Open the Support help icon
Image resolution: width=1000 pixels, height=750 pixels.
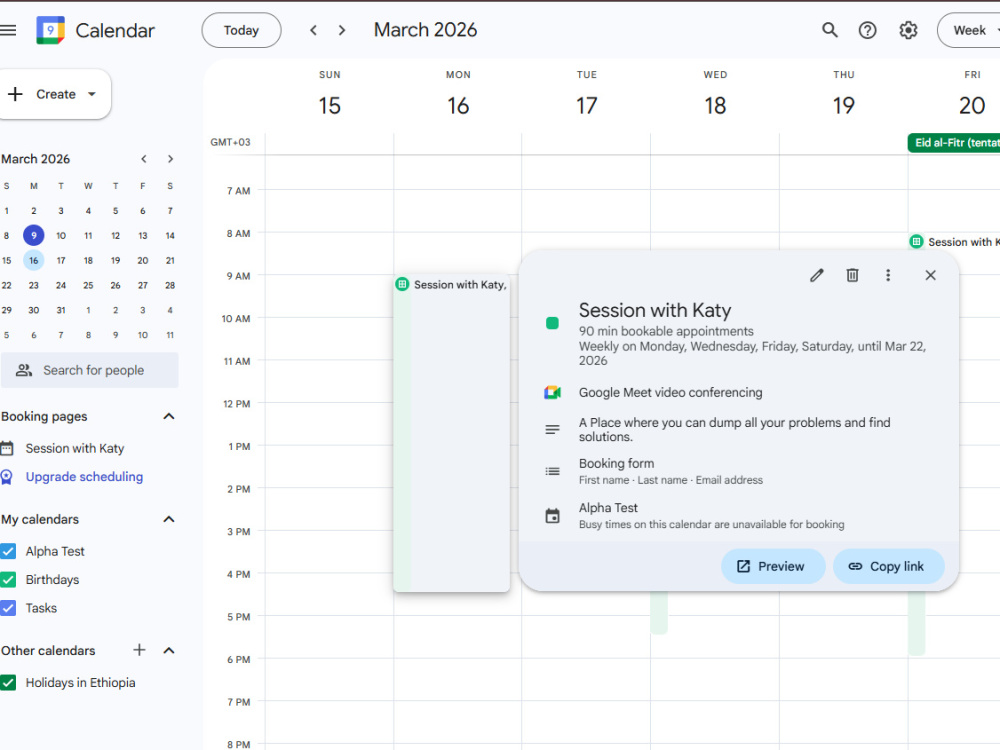click(867, 30)
